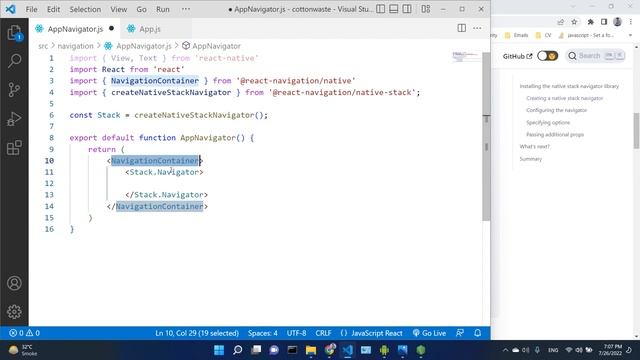The height and width of the screenshot is (360, 640).
Task: Select the AppNavigator.js editor tab
Action: tap(75, 29)
